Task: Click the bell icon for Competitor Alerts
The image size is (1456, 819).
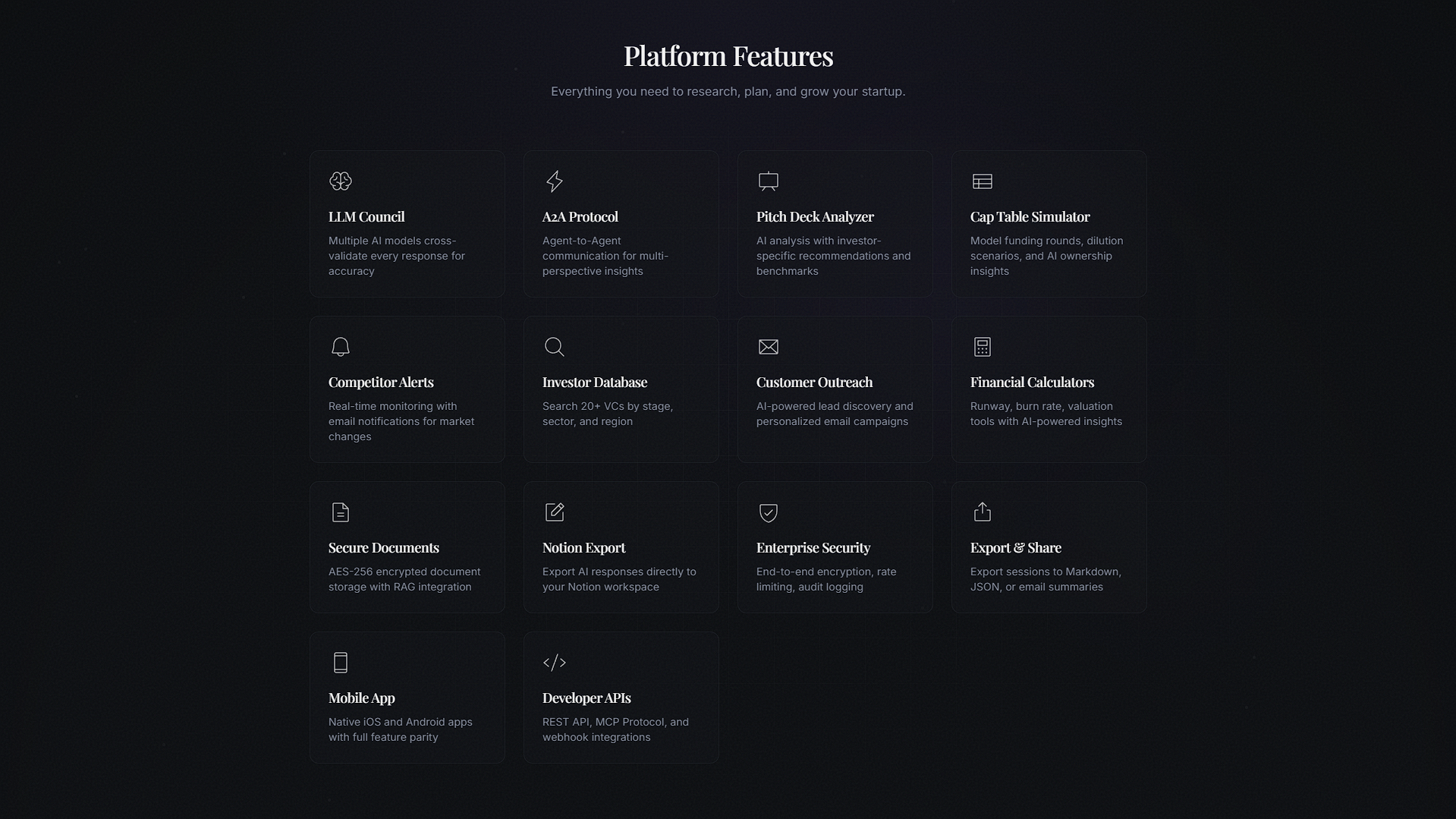Action: 341,347
